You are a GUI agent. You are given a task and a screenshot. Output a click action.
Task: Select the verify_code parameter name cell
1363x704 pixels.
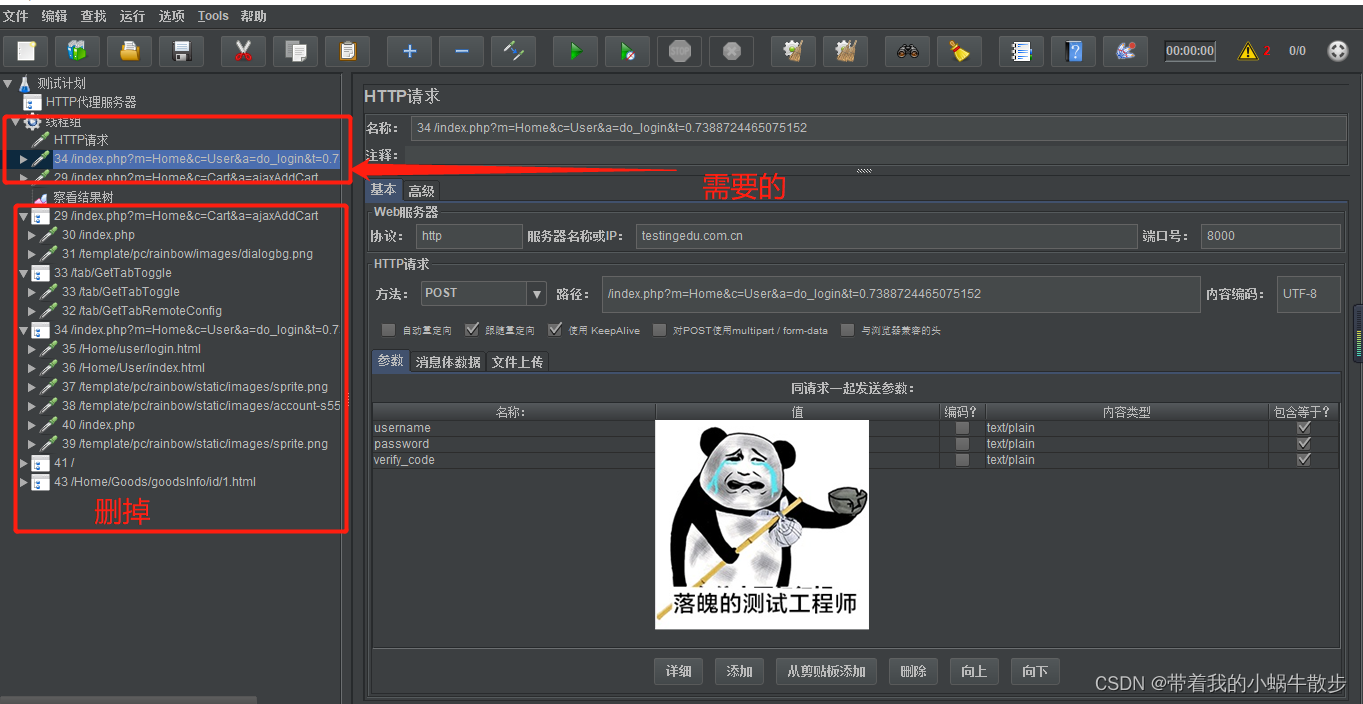(x=514, y=460)
